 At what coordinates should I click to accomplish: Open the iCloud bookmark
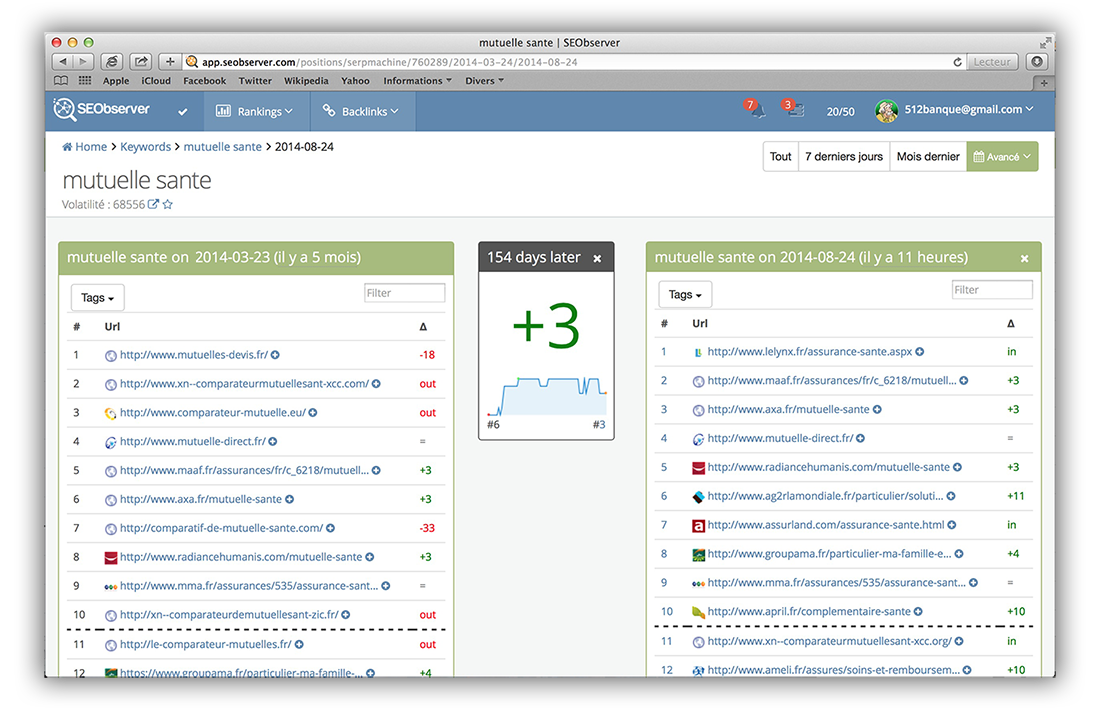click(156, 81)
